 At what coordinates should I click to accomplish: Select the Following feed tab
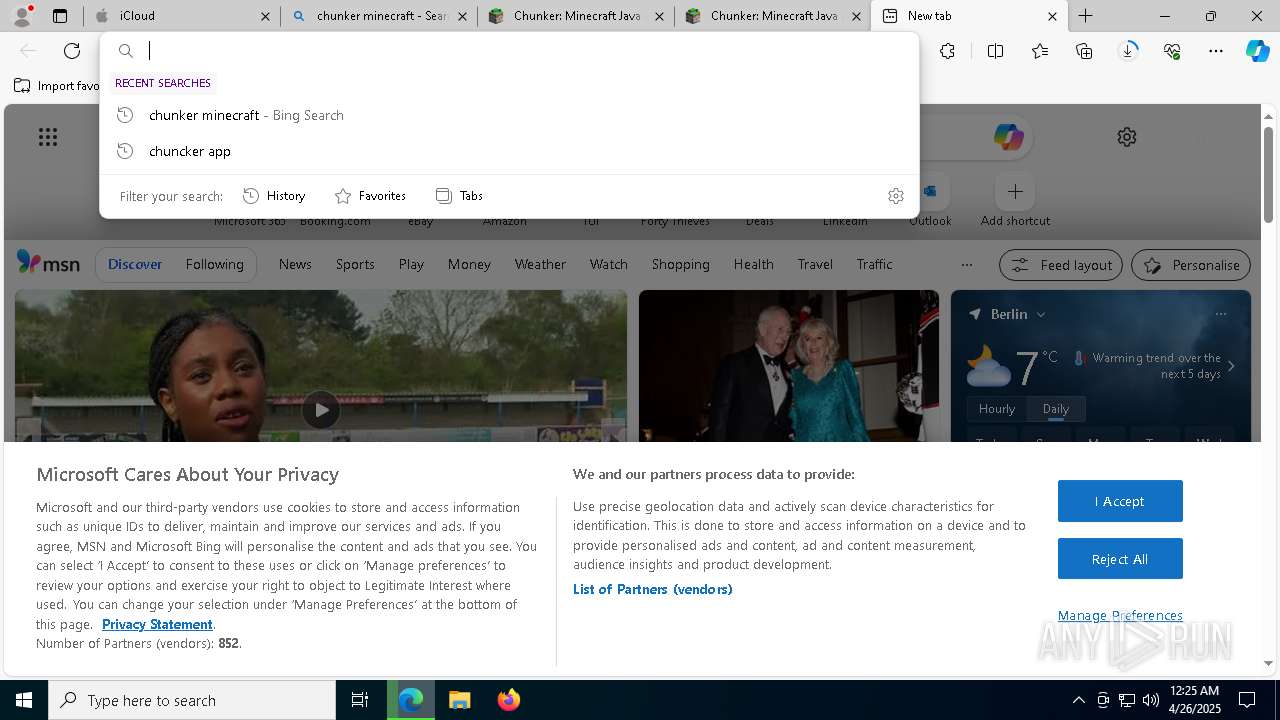(214, 264)
